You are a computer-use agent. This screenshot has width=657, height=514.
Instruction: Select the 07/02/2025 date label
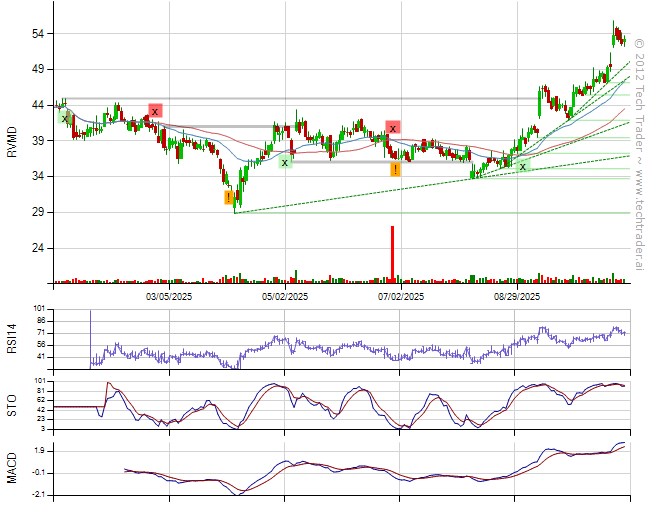point(400,297)
